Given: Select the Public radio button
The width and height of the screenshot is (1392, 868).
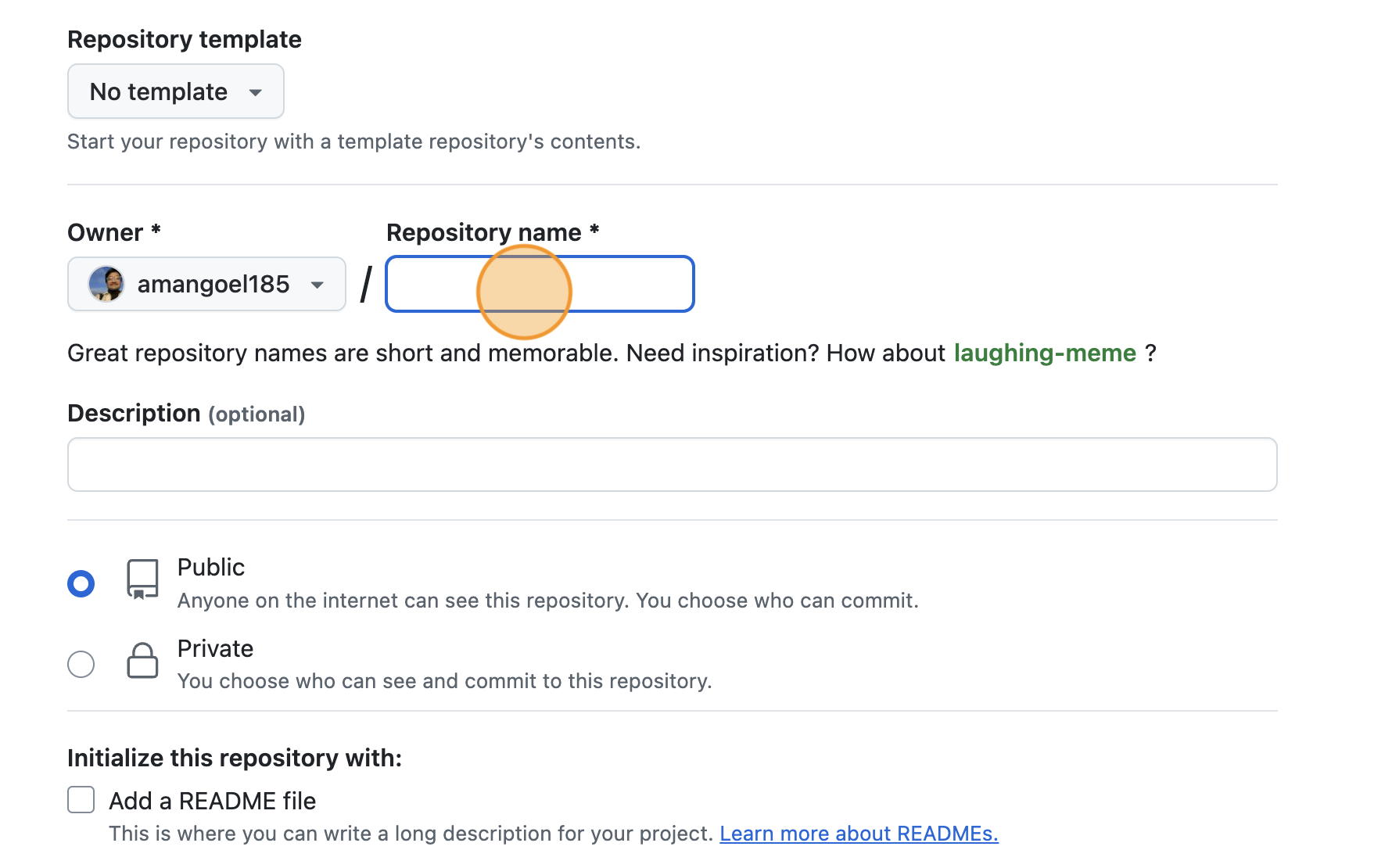Looking at the screenshot, I should (x=81, y=582).
